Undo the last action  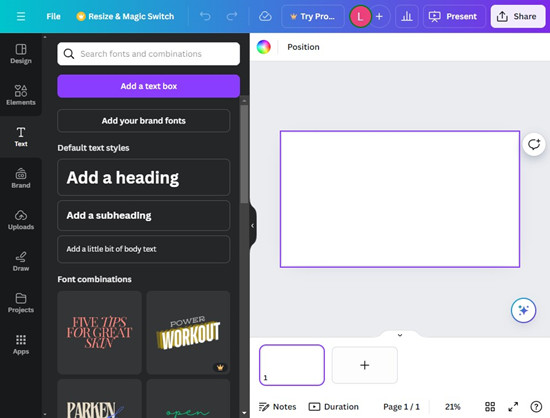[x=205, y=16]
